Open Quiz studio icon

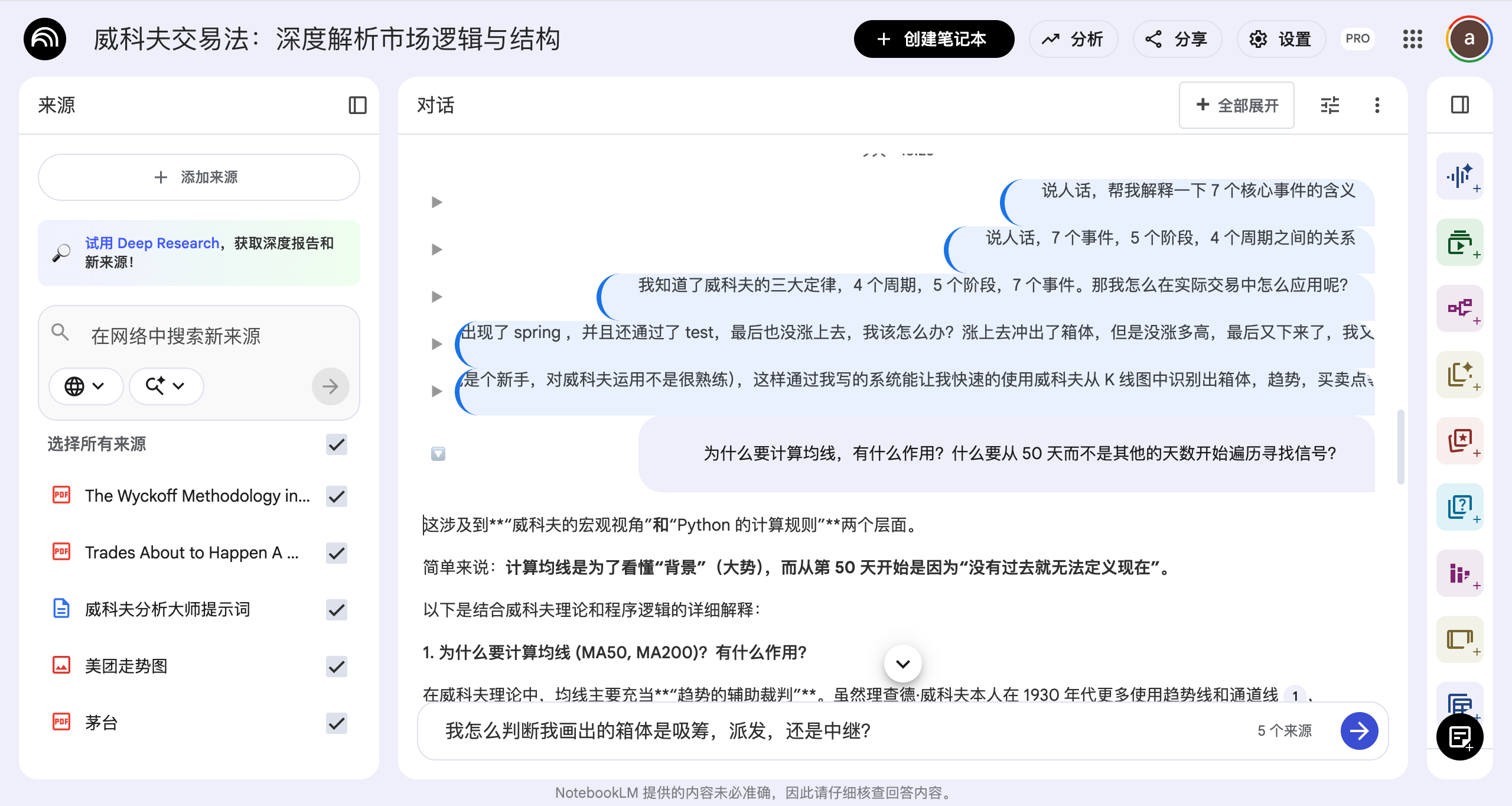1459,506
